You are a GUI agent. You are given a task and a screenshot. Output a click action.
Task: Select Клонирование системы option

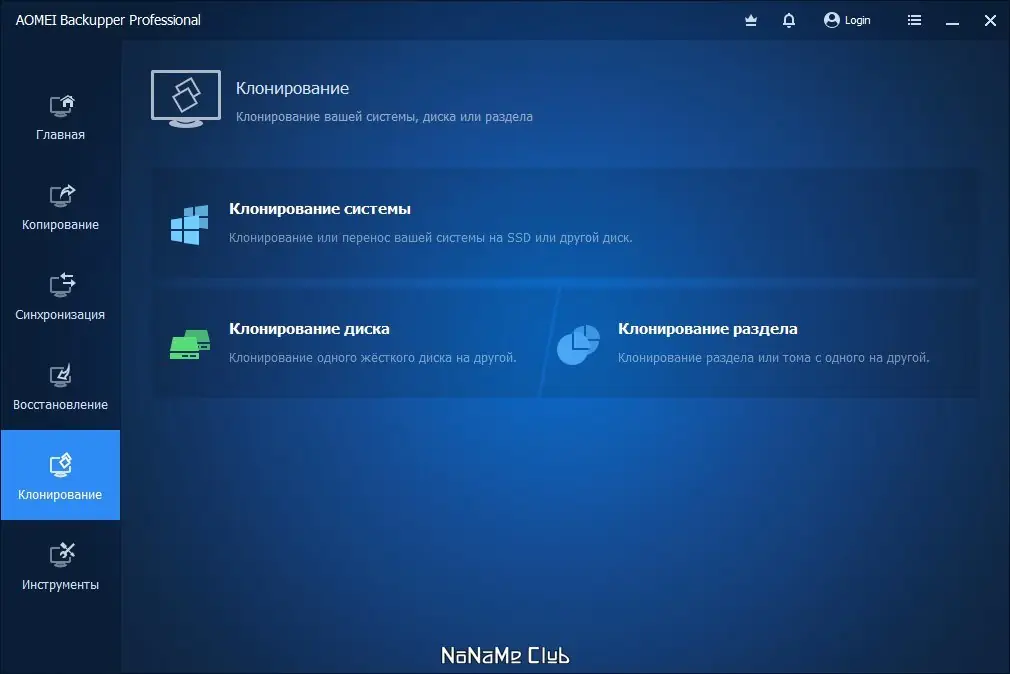(320, 209)
